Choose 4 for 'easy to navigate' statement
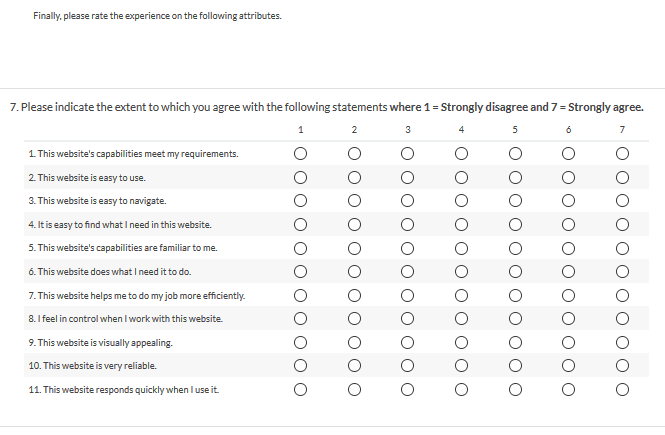The height and width of the screenshot is (435, 665). coord(461,201)
